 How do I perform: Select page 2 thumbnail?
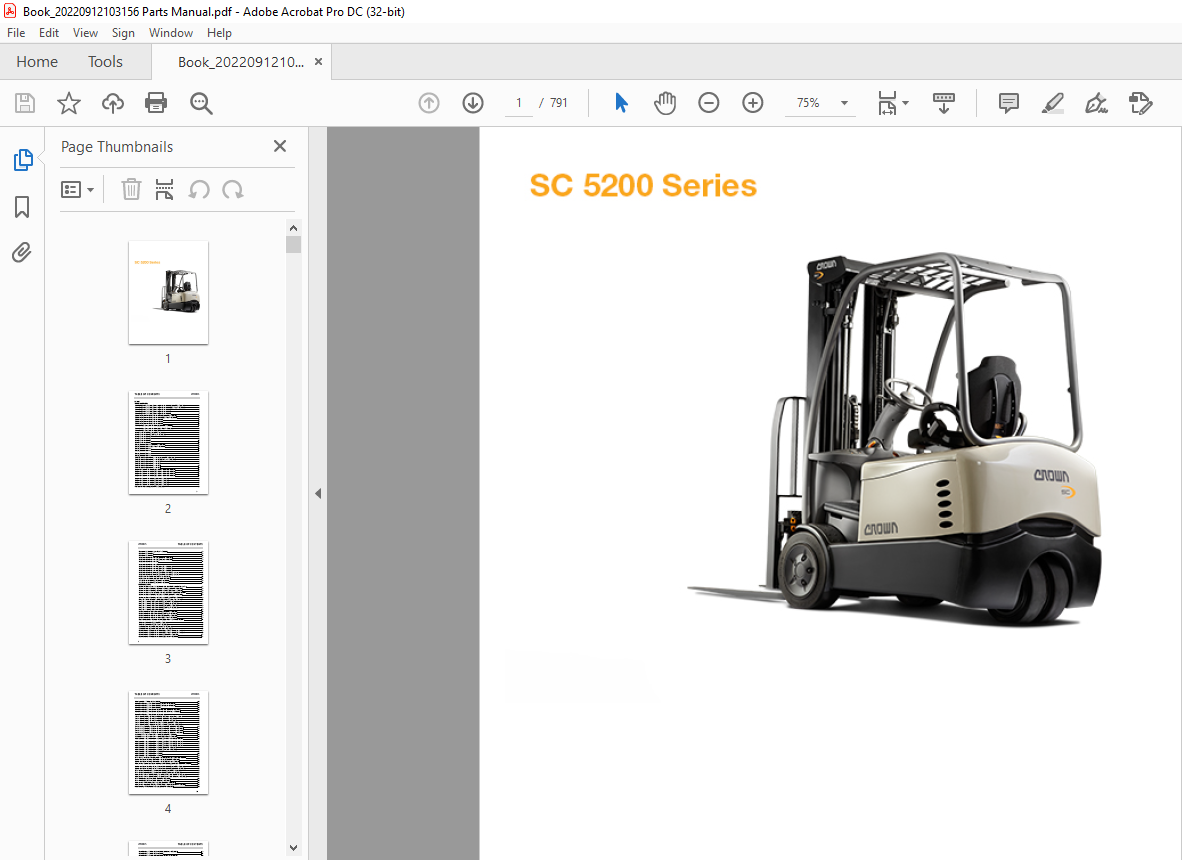coord(168,442)
